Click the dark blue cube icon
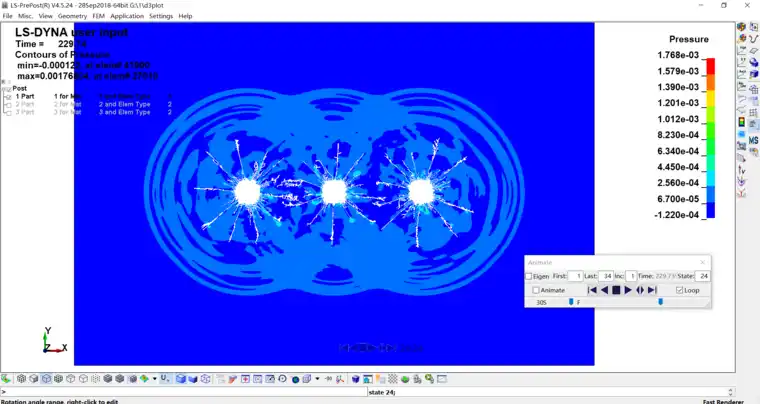This screenshot has height=404, width=760. coord(356,379)
